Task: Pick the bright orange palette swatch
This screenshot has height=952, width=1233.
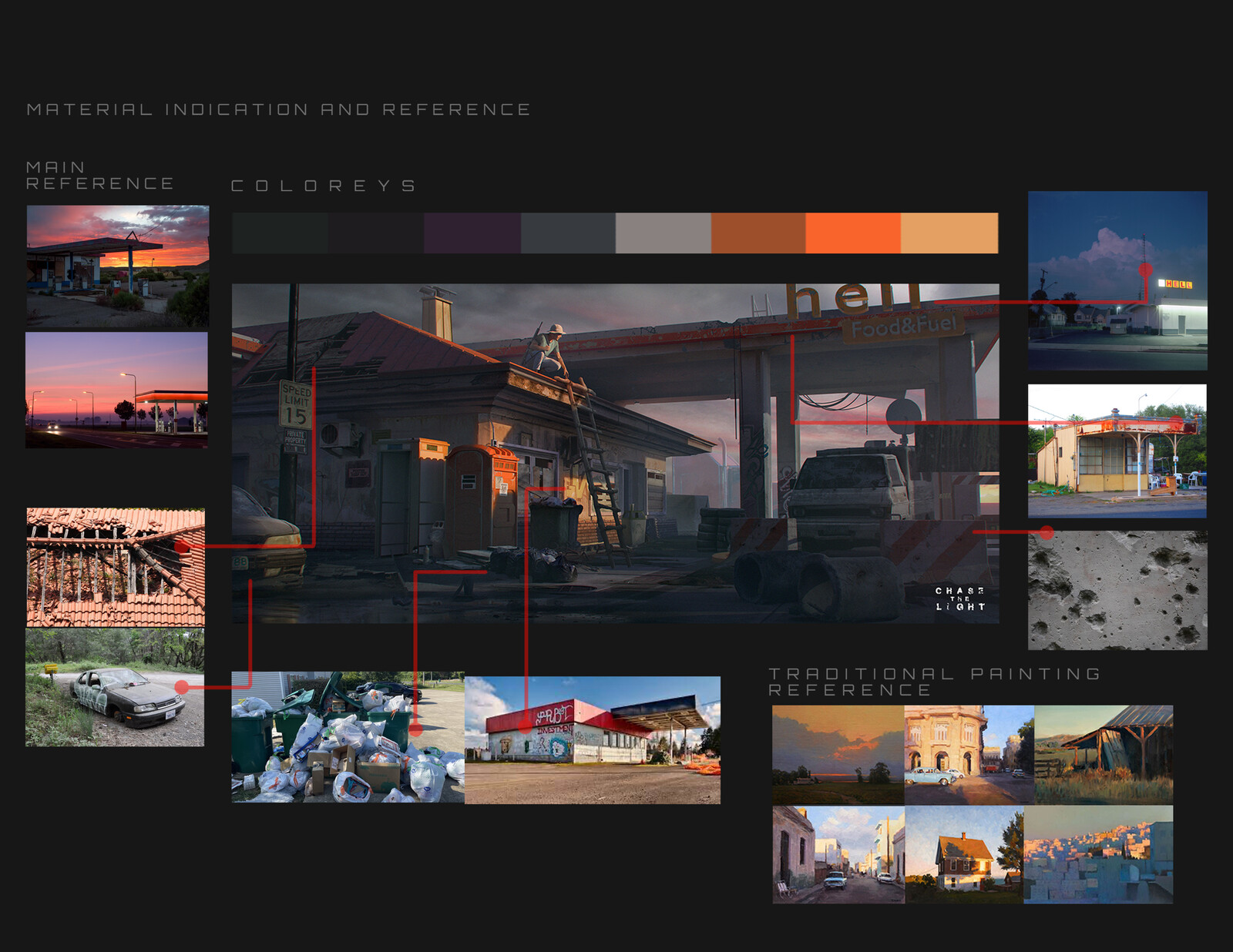Action: [x=852, y=233]
